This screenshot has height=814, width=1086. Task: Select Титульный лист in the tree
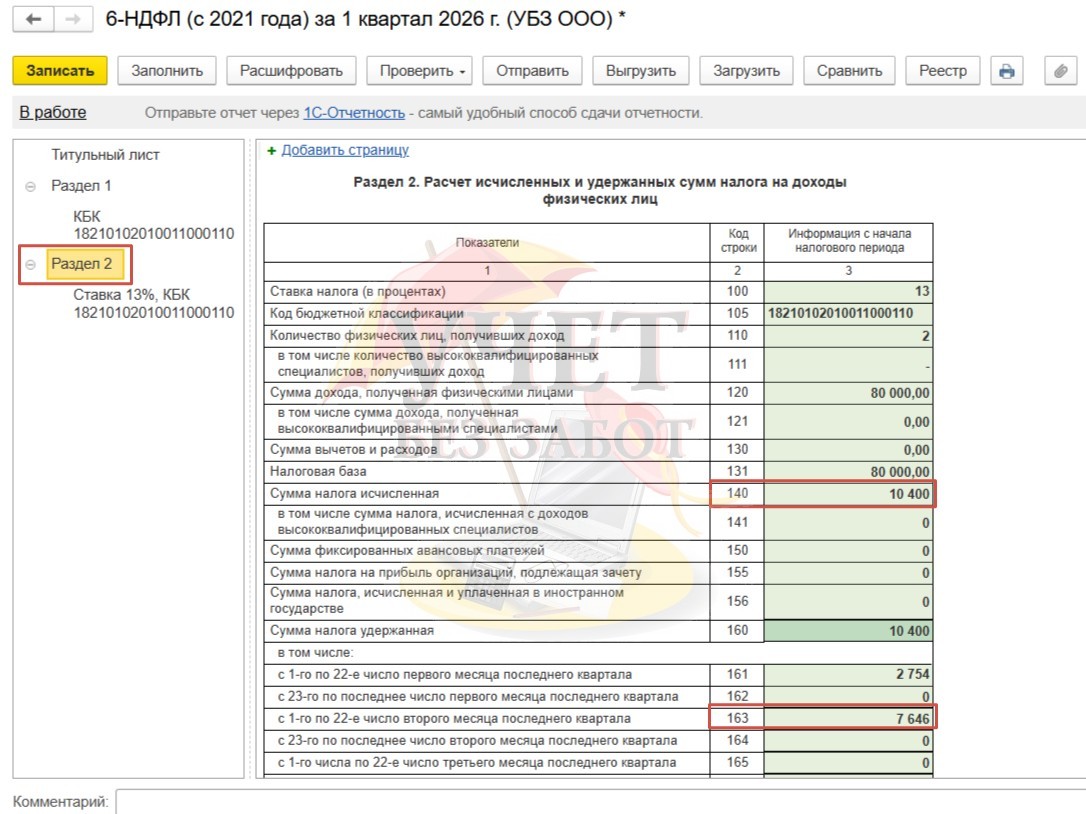[105, 155]
